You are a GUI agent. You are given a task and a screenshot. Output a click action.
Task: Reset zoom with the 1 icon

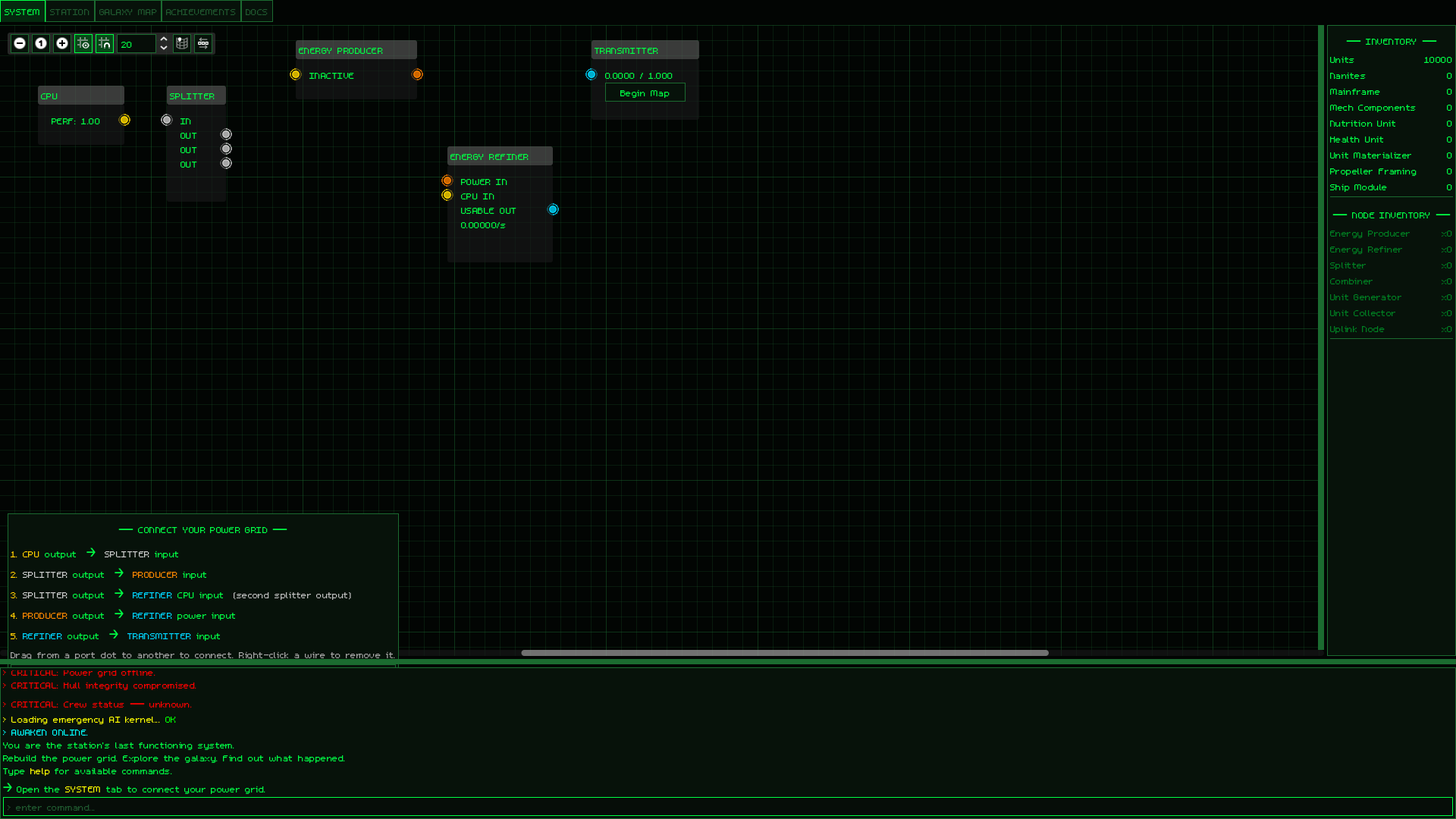(41, 44)
